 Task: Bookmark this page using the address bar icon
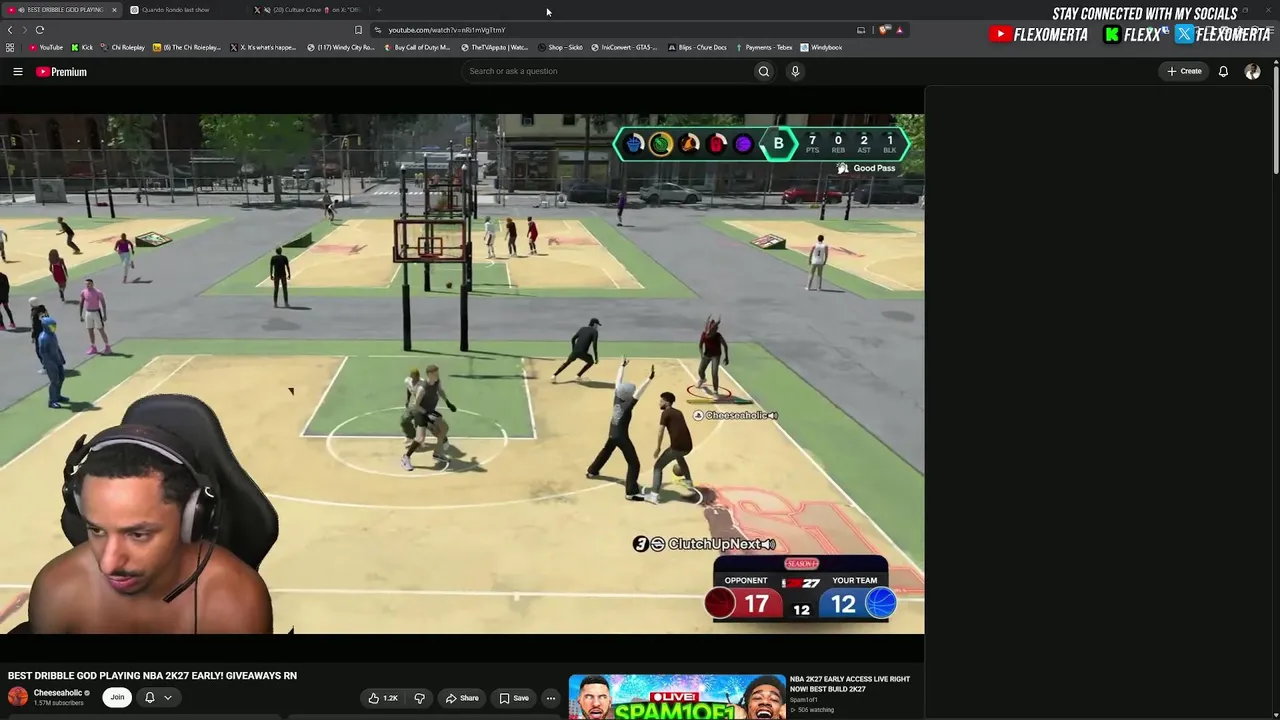(358, 30)
